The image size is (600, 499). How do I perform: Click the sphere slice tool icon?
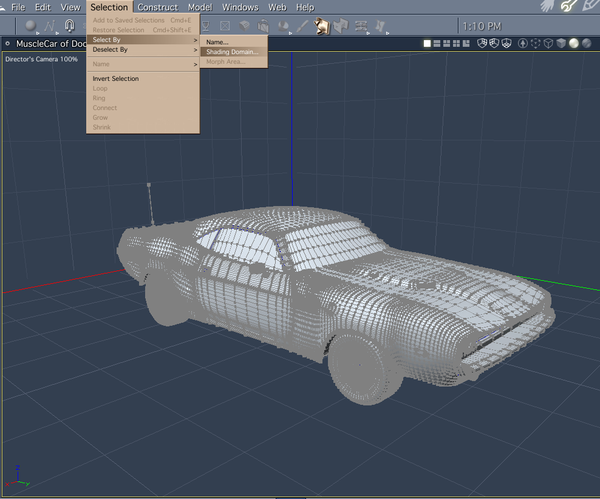coord(283,26)
